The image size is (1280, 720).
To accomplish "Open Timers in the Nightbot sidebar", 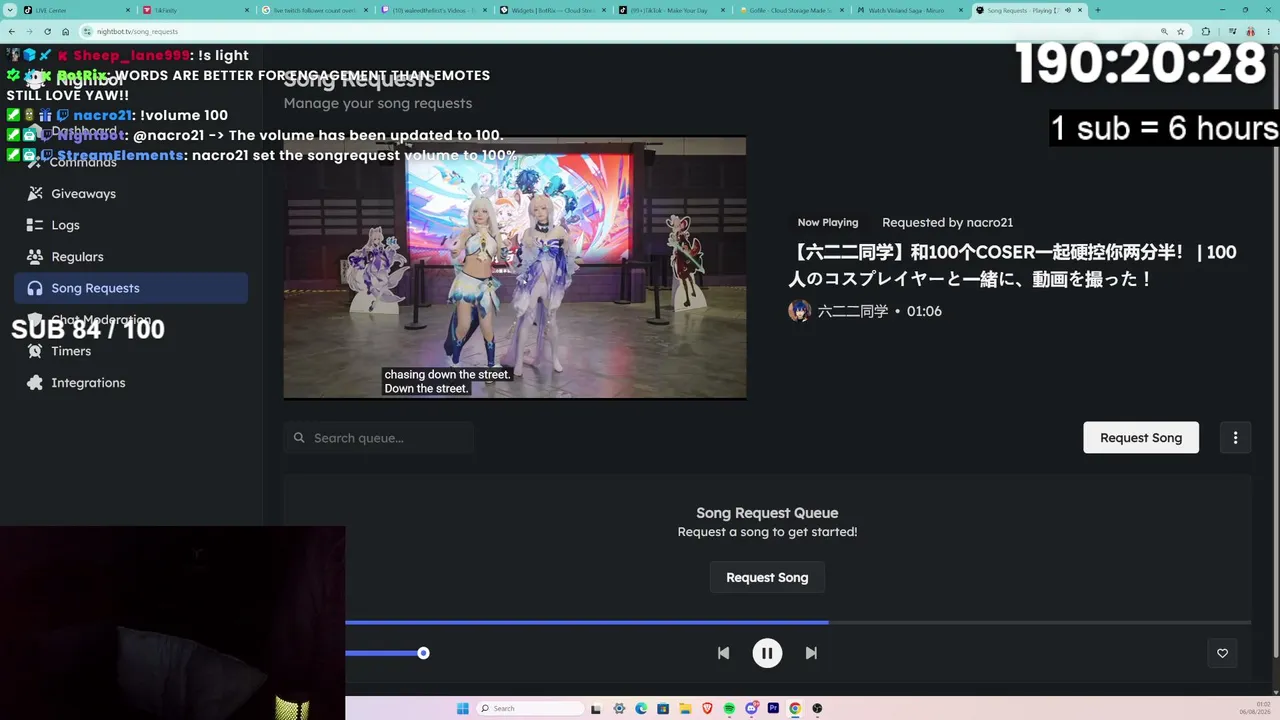I will click(x=71, y=351).
